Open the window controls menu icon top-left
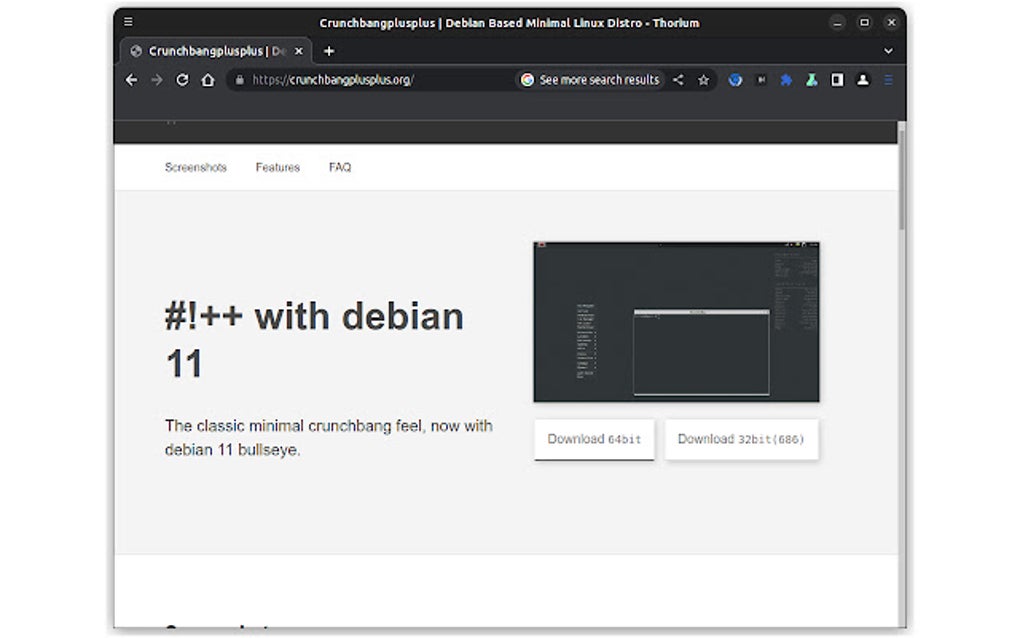Image resolution: width=1020 pixels, height=638 pixels. tap(128, 21)
